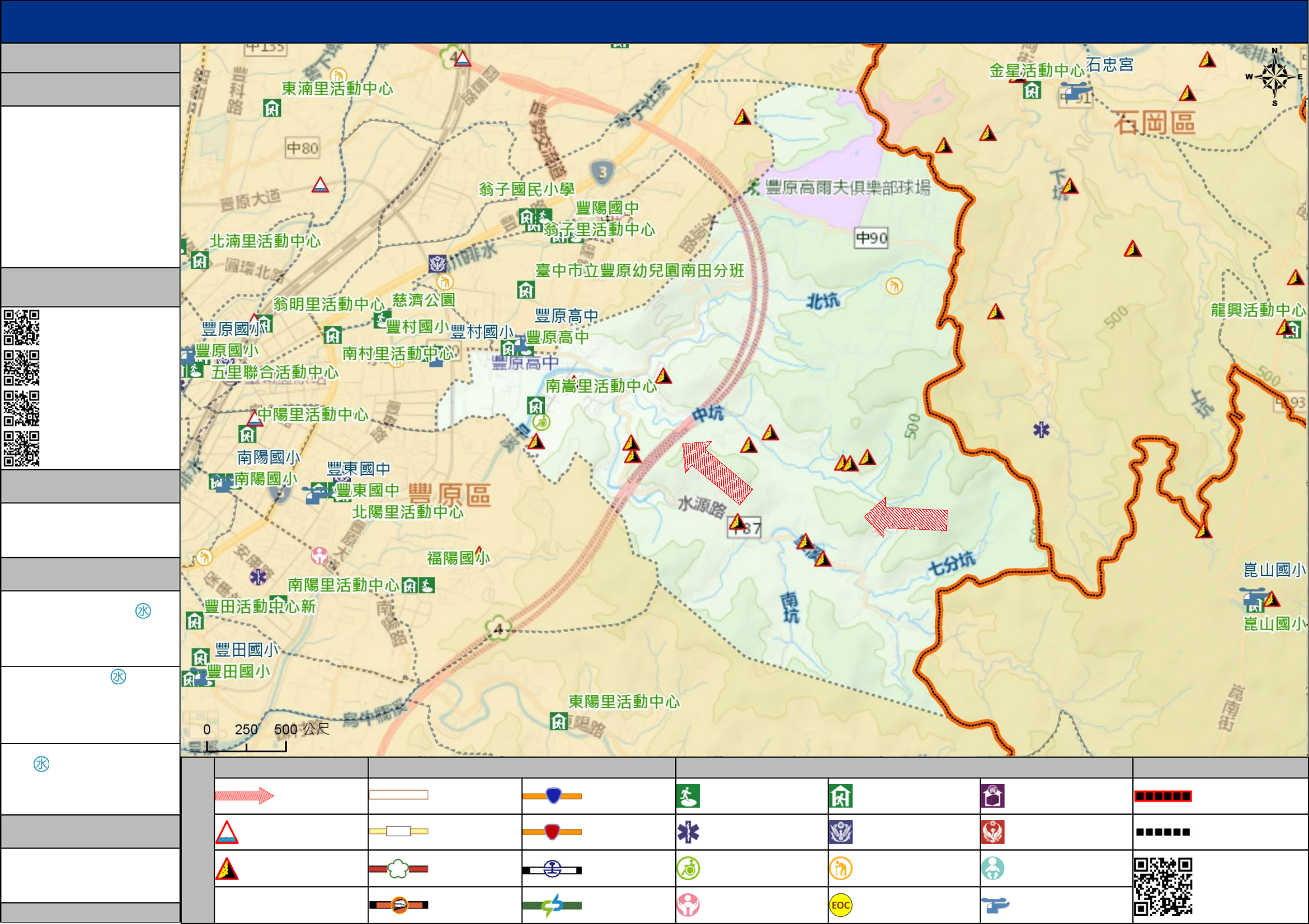1309x924 pixels.
Task: Click the highway 3 shield on the map
Action: click(x=603, y=172)
